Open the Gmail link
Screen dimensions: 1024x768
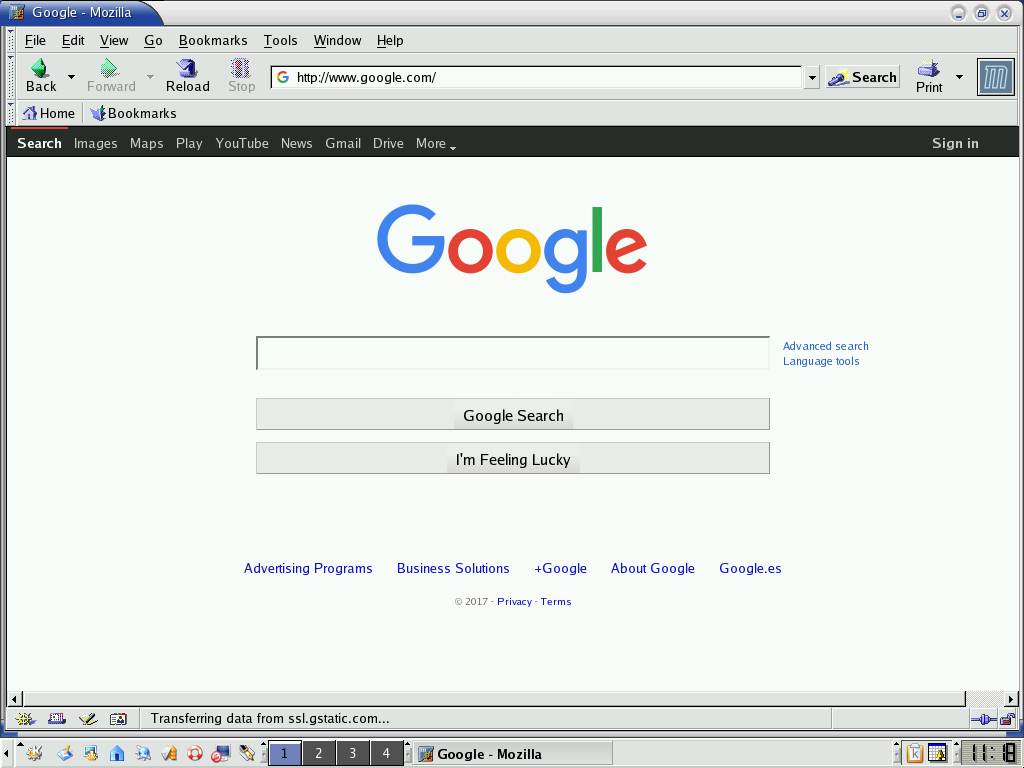(x=343, y=143)
